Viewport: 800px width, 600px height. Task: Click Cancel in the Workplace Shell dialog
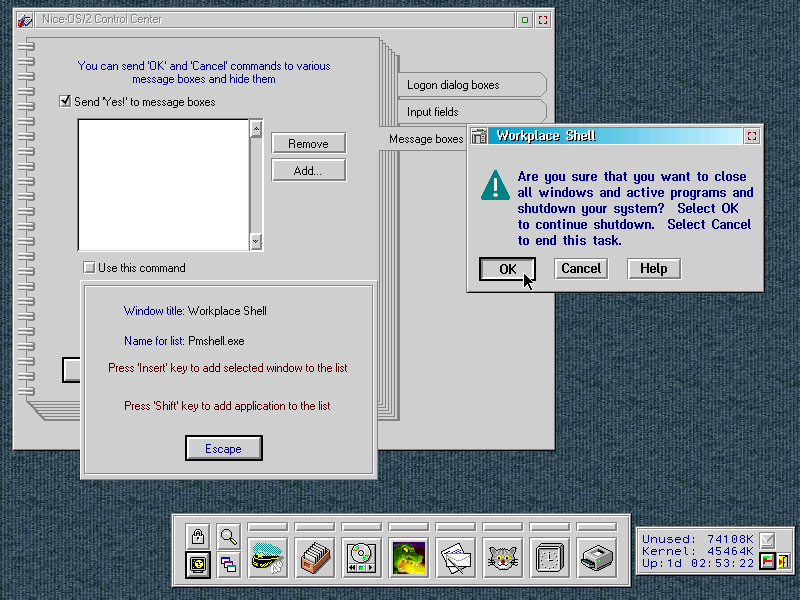[581, 269]
